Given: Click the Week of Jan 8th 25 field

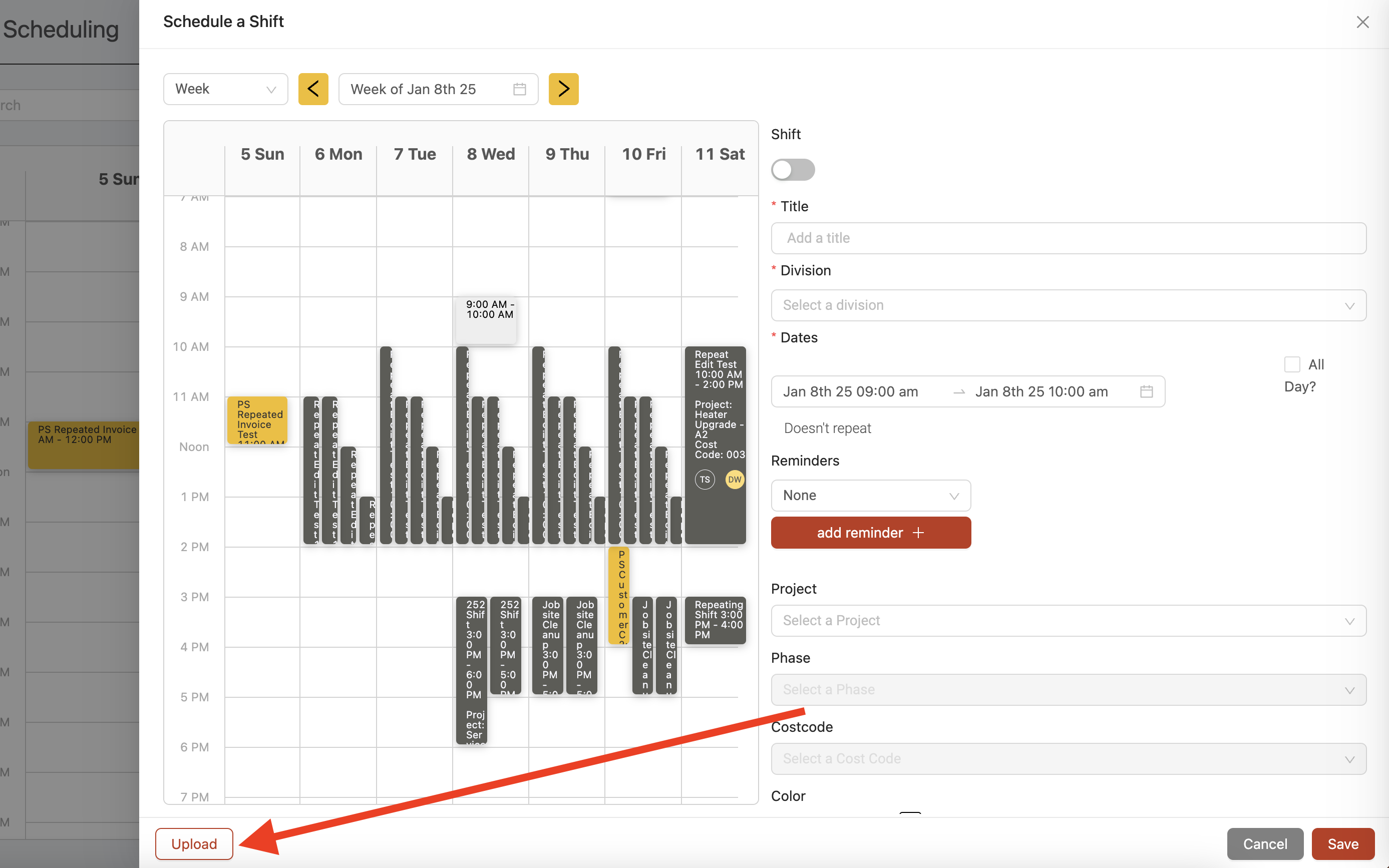Looking at the screenshot, I should [438, 89].
